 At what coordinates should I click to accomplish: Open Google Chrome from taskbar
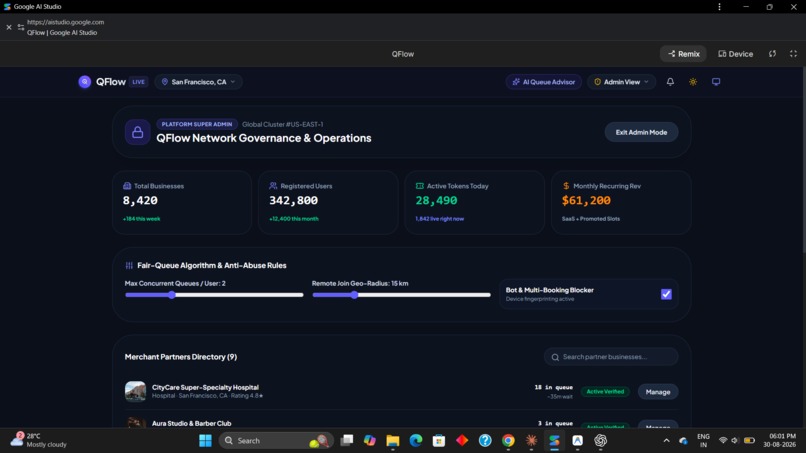[x=508, y=441]
